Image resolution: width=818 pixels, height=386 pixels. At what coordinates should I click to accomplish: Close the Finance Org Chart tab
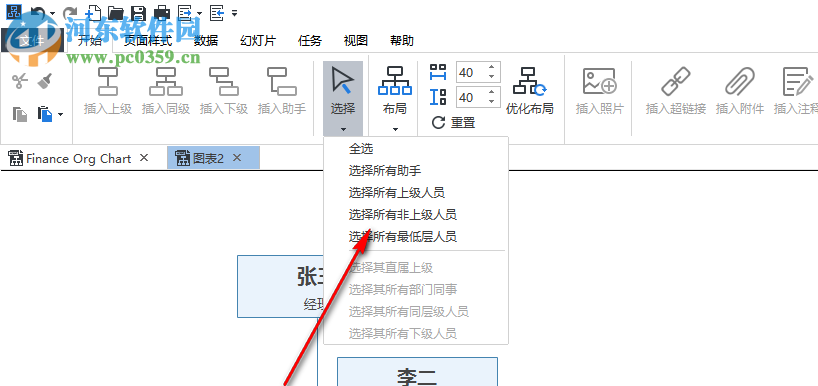pyautogui.click(x=145, y=158)
